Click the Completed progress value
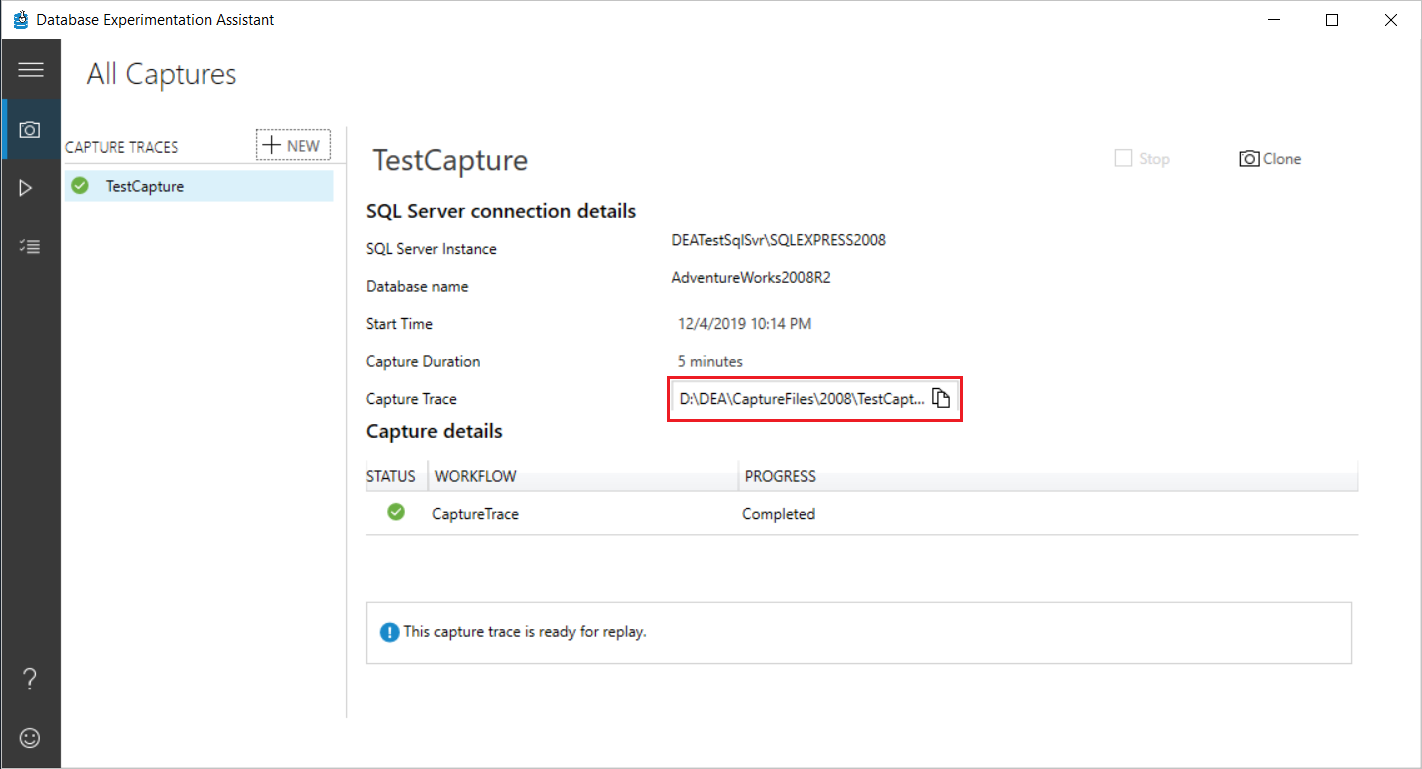Image resolution: width=1422 pixels, height=769 pixels. coord(778,514)
